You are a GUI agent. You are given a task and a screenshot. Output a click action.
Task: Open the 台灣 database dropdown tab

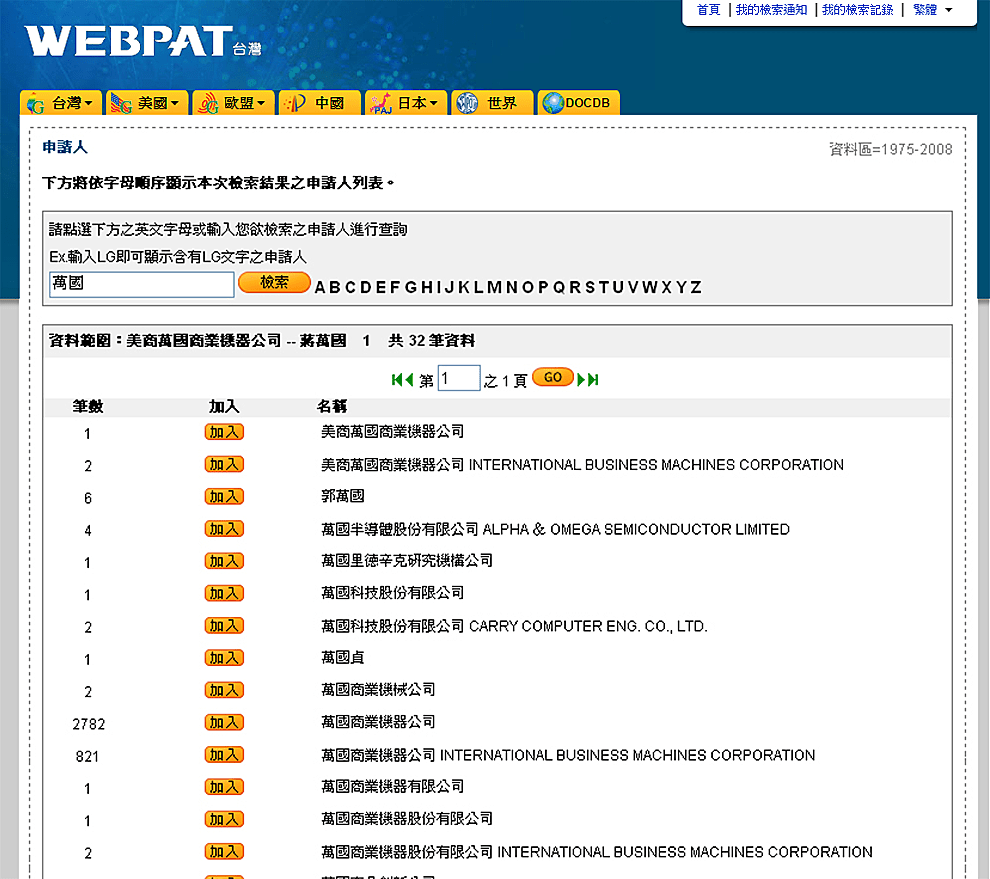61,103
